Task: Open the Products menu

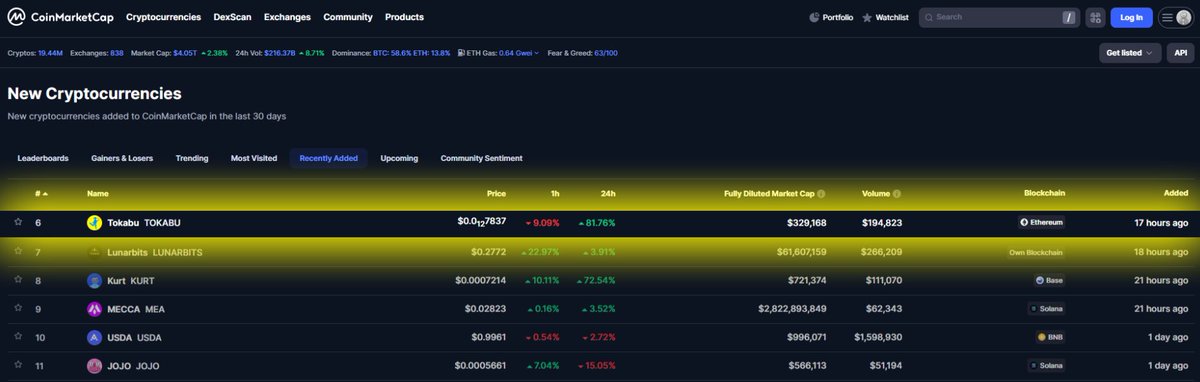Action: [404, 17]
